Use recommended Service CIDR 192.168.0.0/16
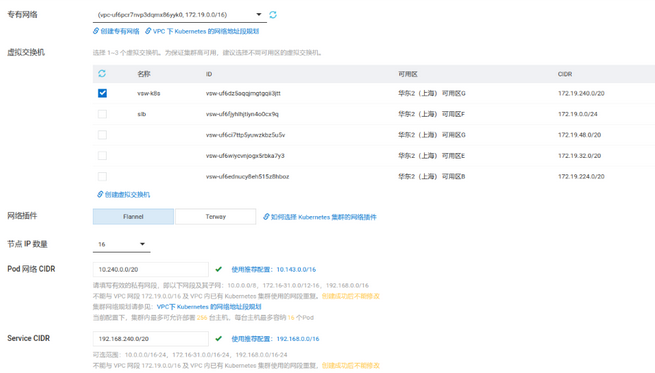This screenshot has width=655, height=373. click(x=275, y=339)
